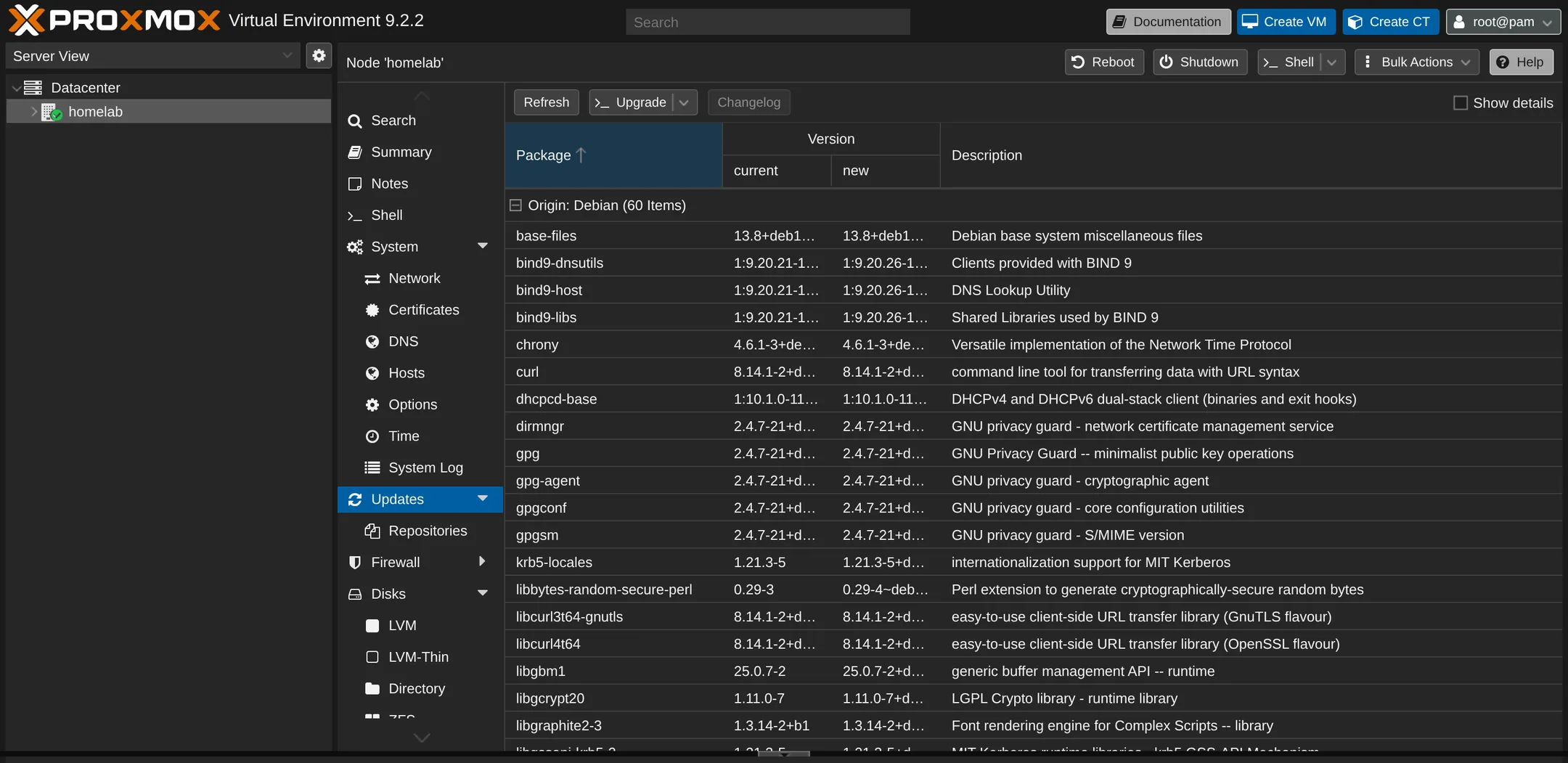Open the Documentation button
This screenshot has width=1568, height=763.
pos(1168,22)
